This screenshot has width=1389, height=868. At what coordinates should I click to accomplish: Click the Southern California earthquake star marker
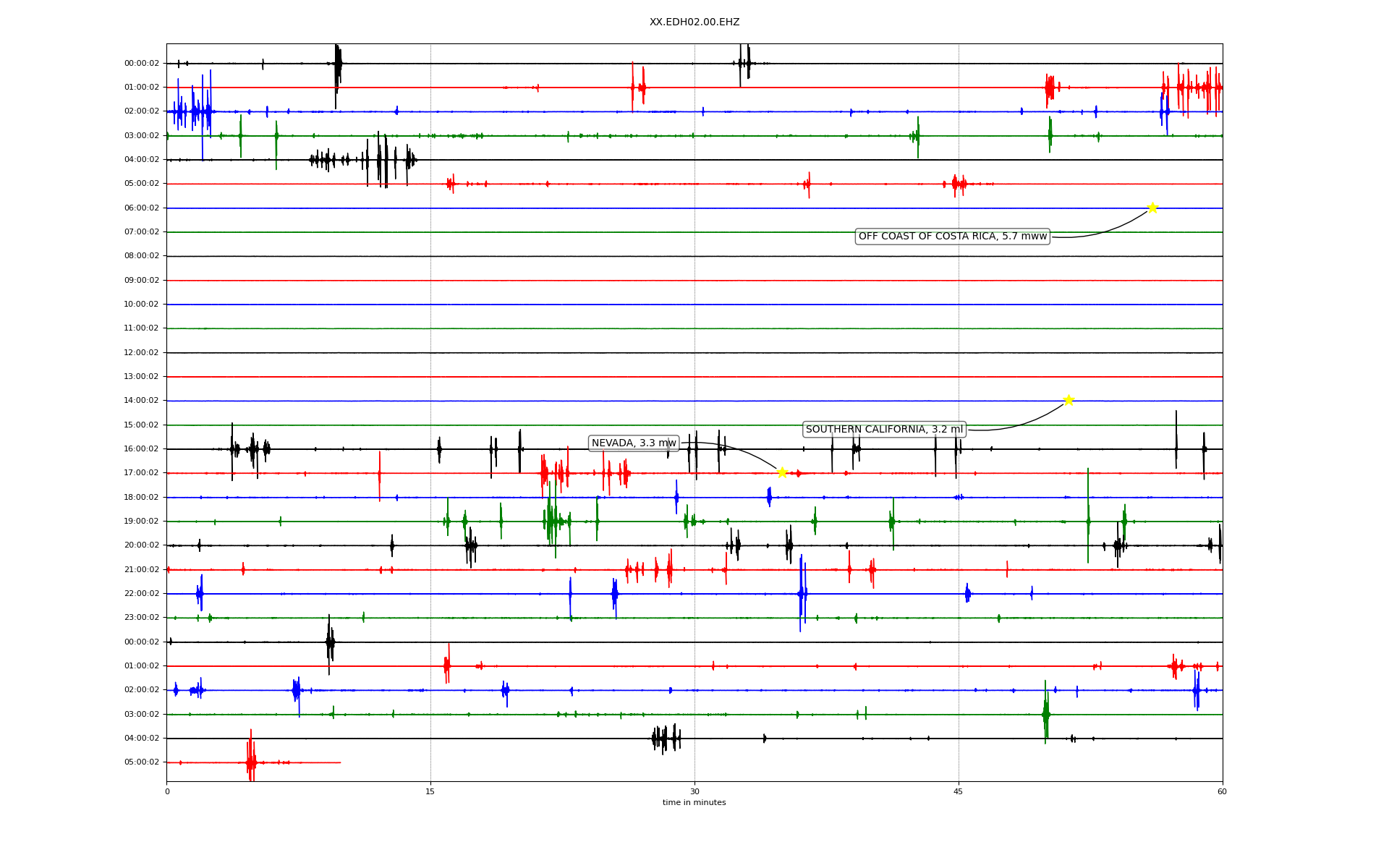click(1069, 400)
